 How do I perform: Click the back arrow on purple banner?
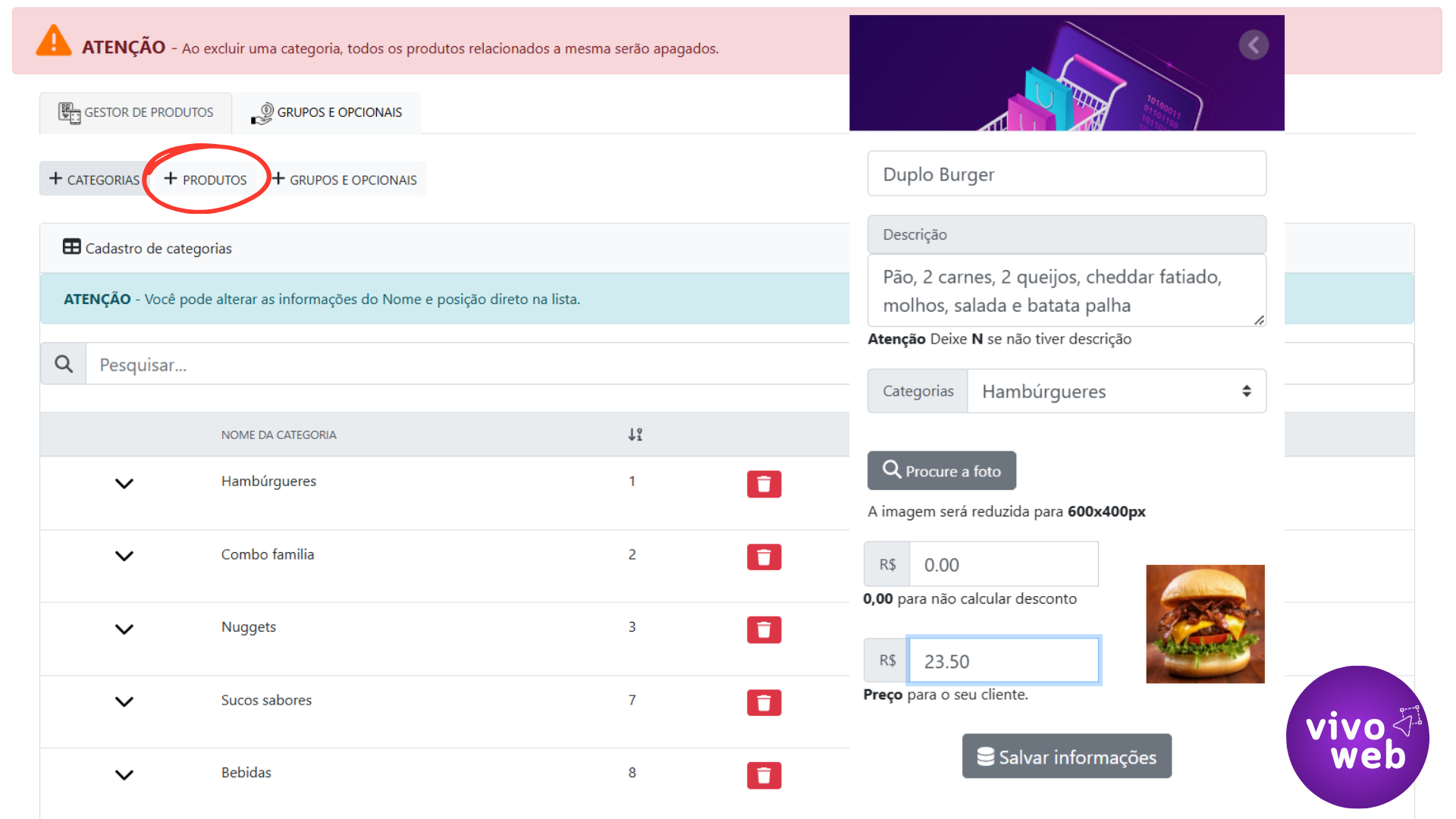click(x=1254, y=45)
